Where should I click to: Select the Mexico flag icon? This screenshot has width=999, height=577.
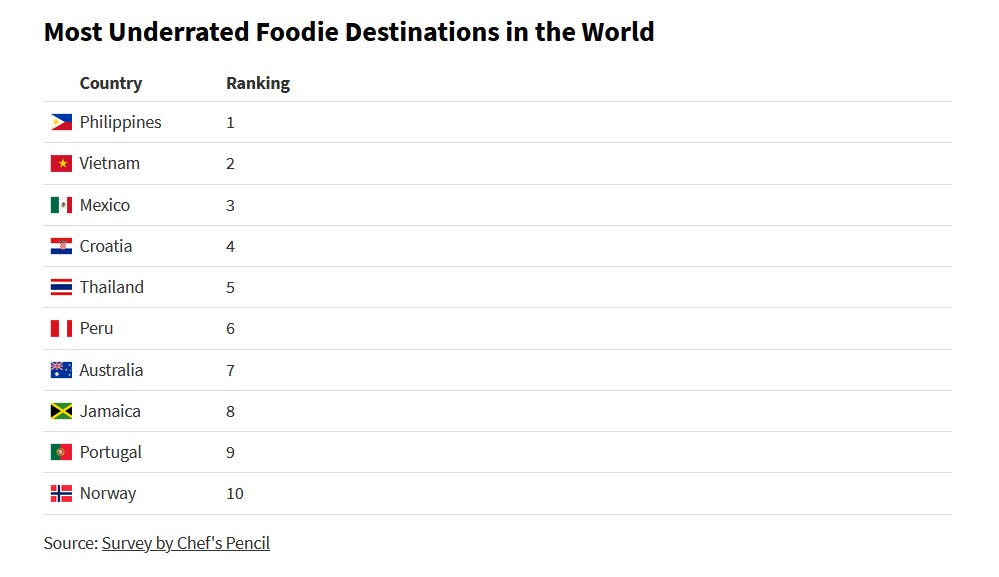[61, 205]
